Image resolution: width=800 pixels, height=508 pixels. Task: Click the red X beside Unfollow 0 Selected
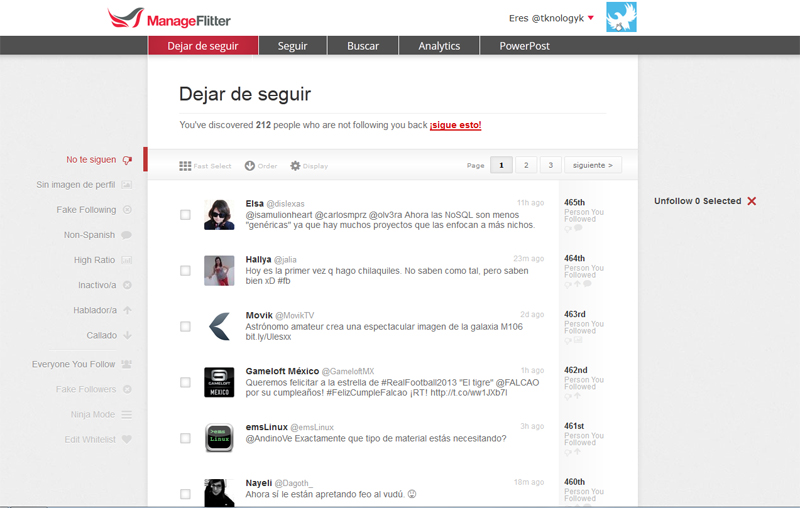752,201
